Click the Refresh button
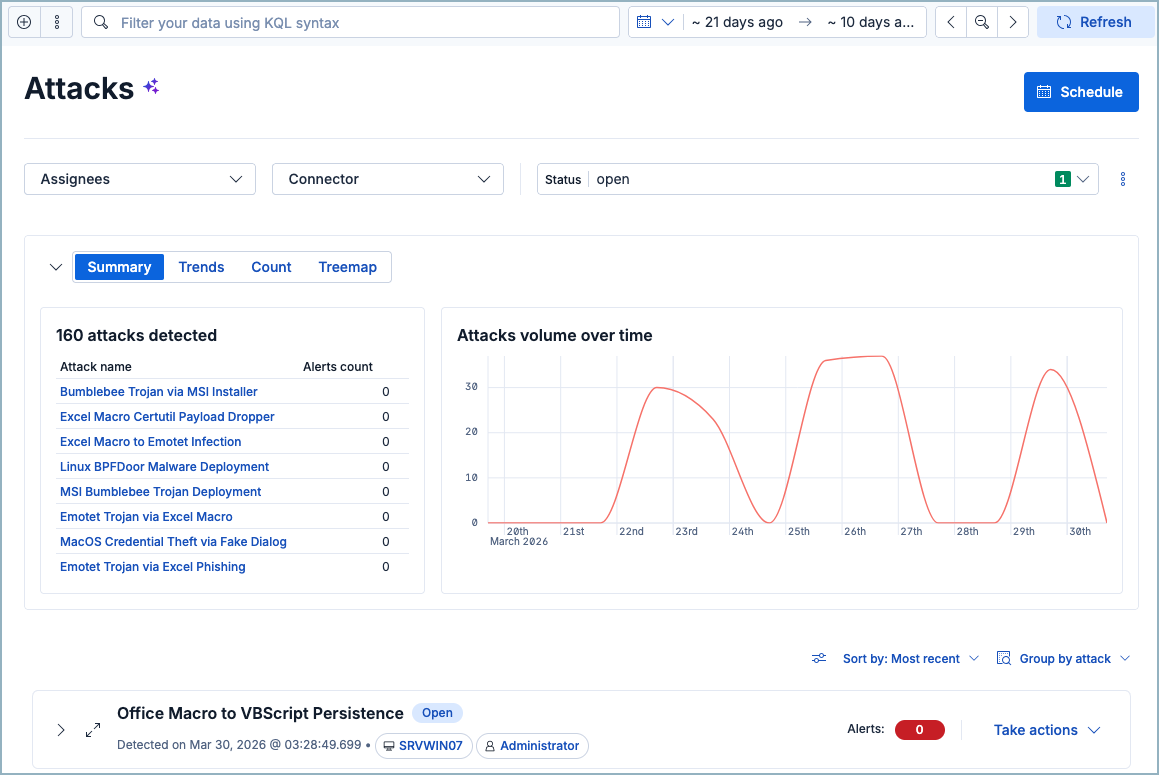1159x775 pixels. pos(1095,22)
